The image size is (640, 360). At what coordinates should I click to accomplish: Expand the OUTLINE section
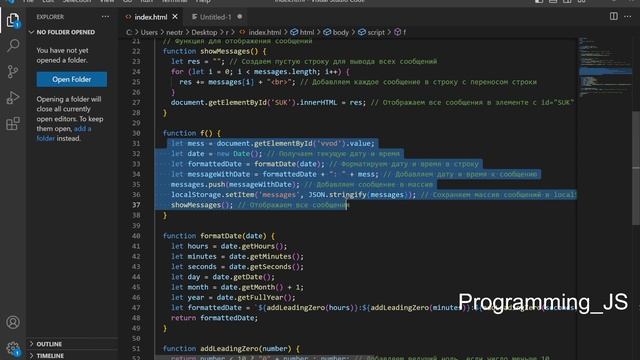click(49, 344)
